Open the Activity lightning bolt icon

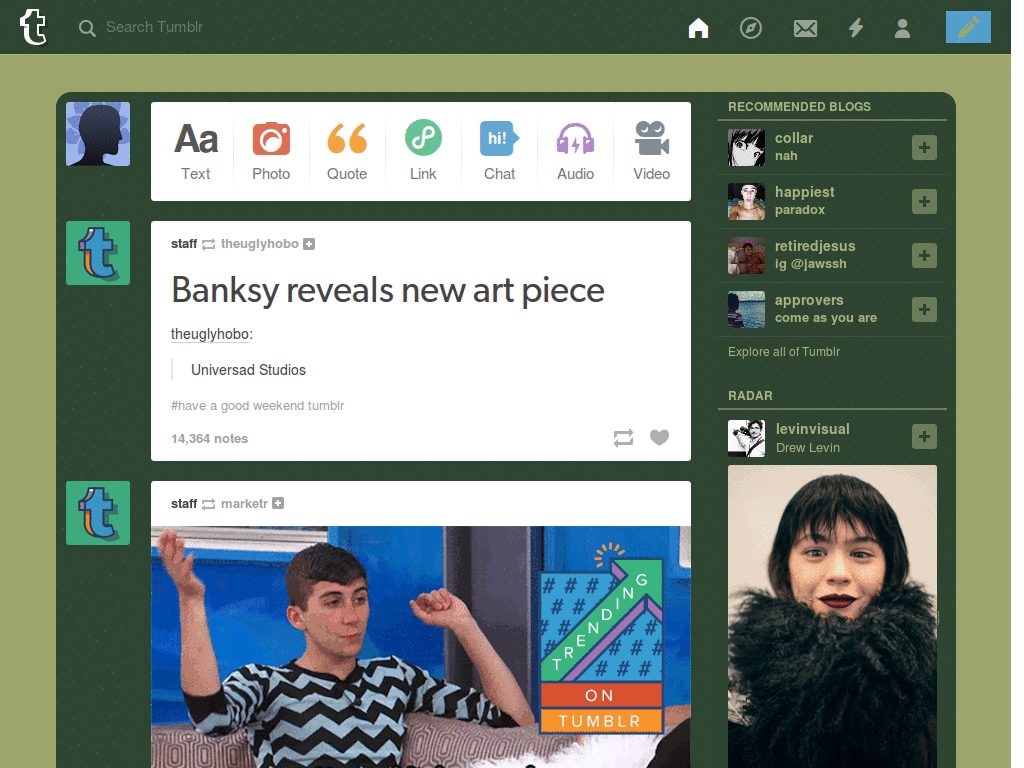coord(856,28)
